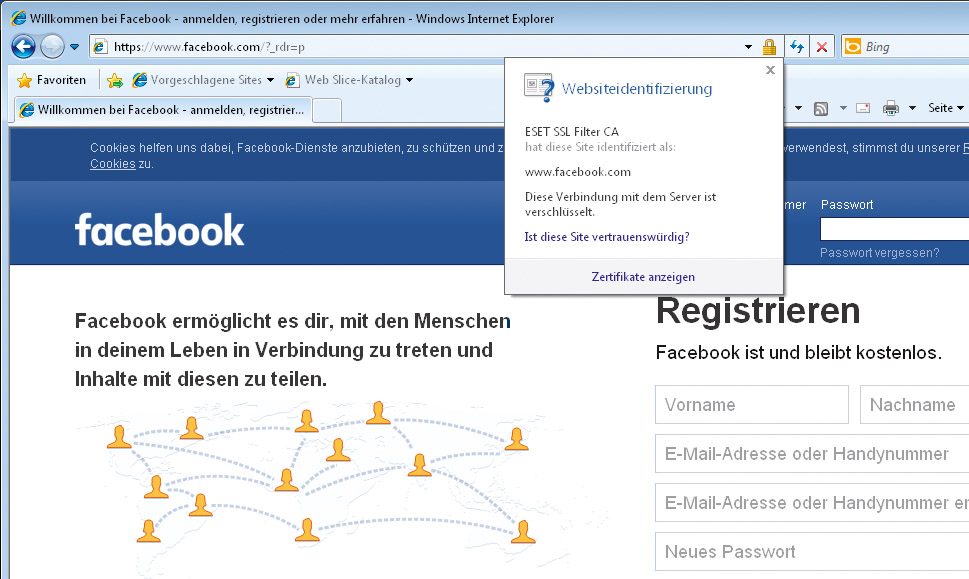Open a new blank tab
The image size is (969, 579).
(328, 111)
